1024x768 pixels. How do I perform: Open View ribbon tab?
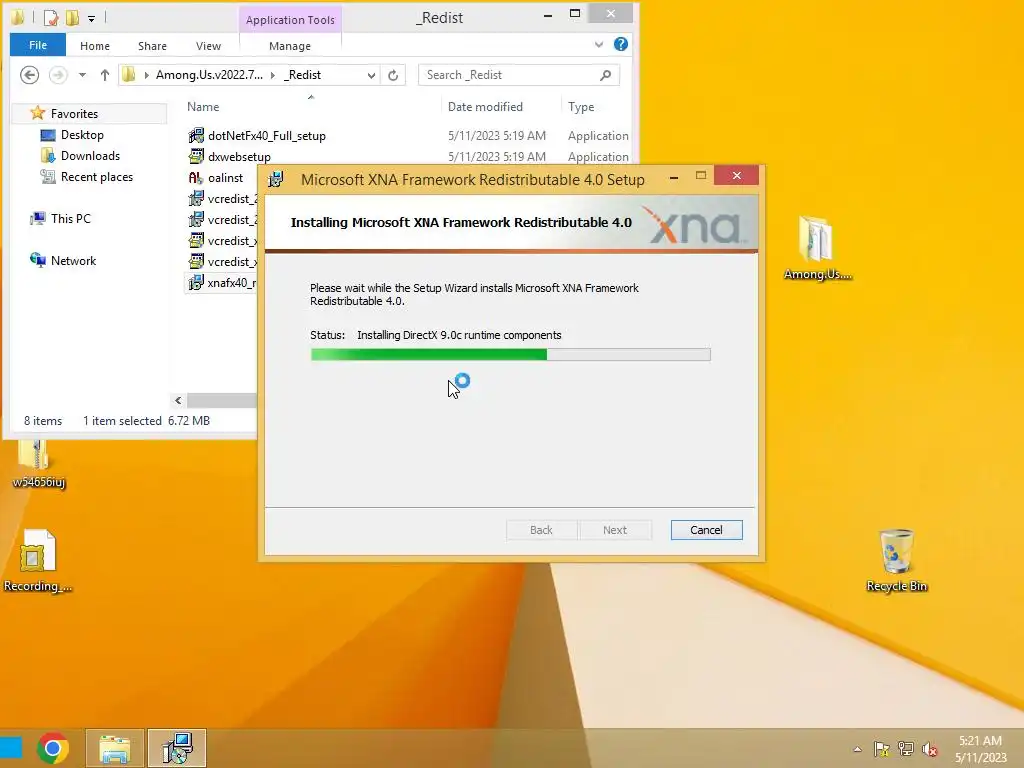pyautogui.click(x=208, y=46)
